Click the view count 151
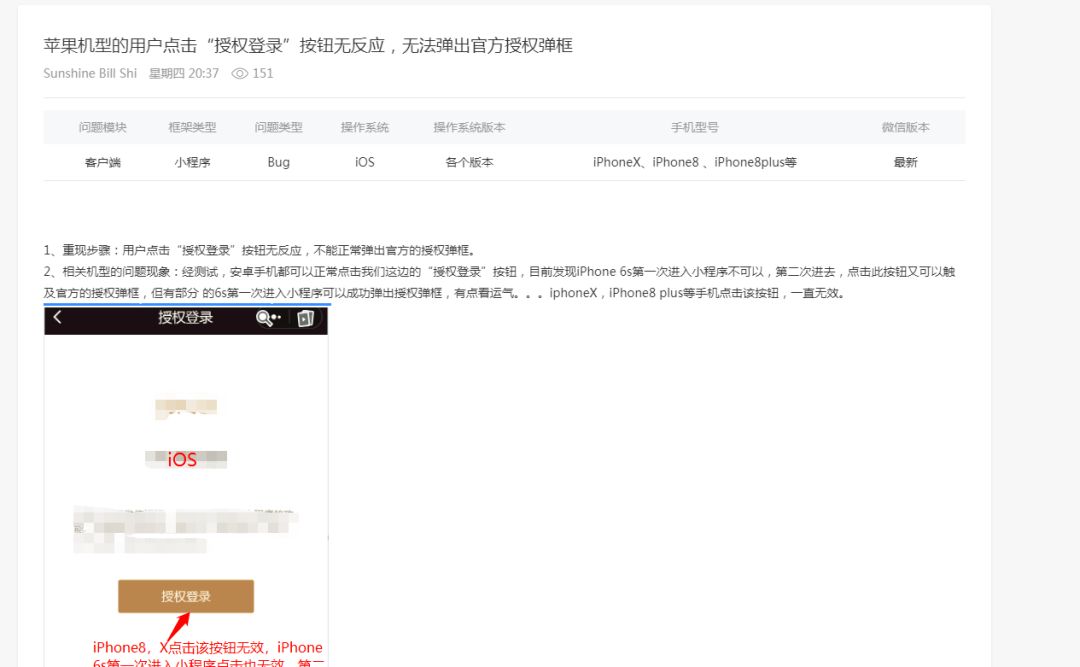Viewport: 1080px width, 667px height. (263, 74)
